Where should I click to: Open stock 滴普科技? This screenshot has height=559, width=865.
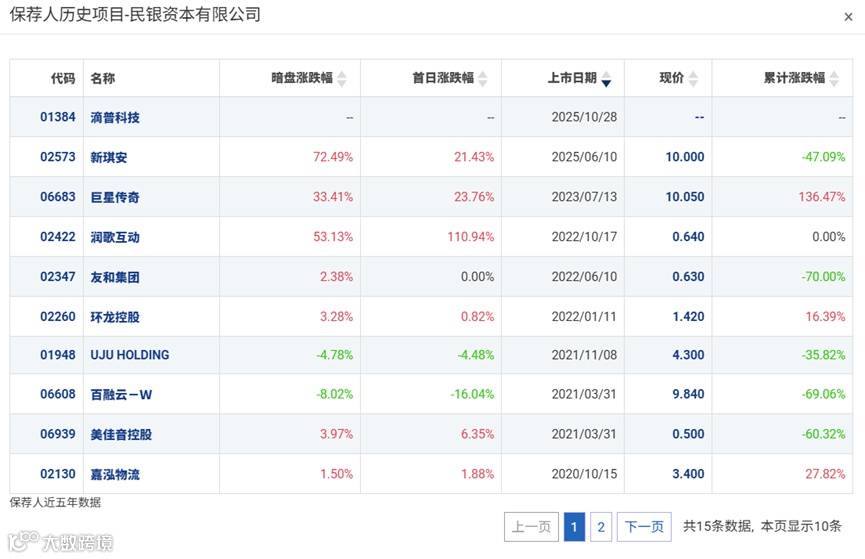(x=115, y=118)
